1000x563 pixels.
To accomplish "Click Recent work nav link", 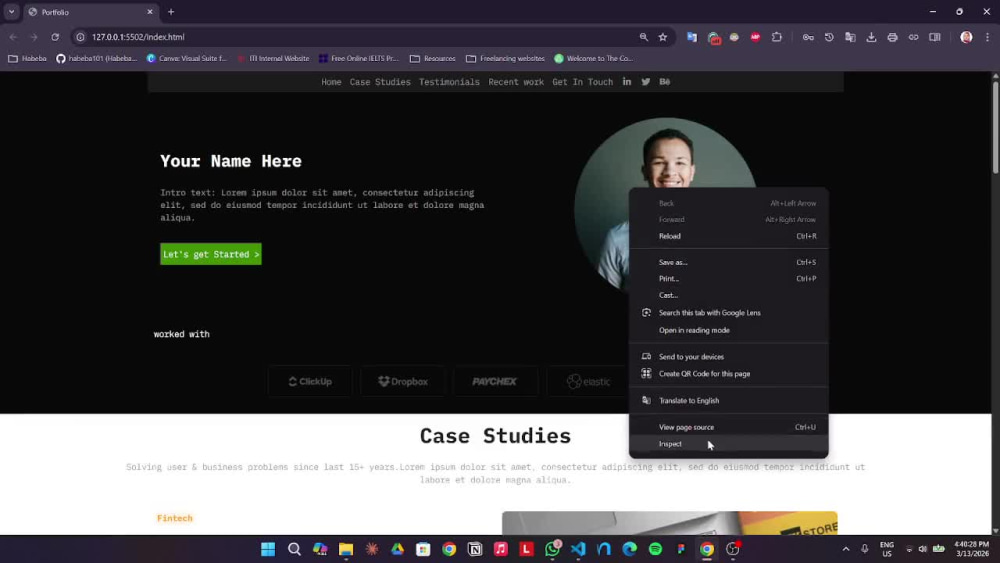I will [516, 82].
